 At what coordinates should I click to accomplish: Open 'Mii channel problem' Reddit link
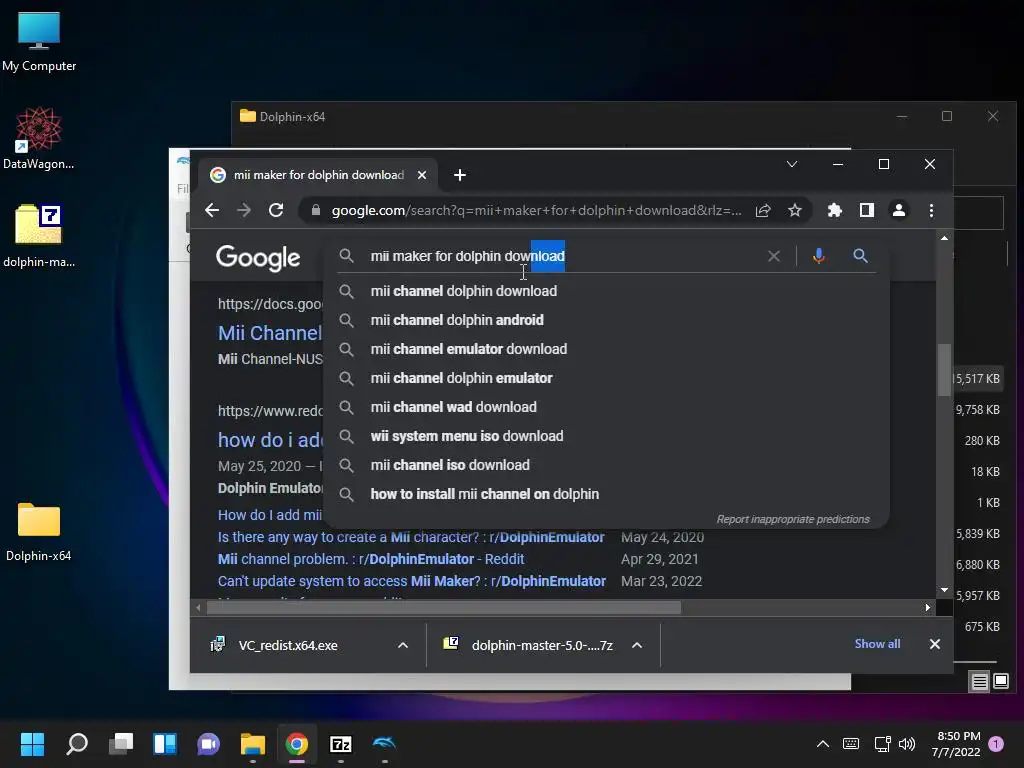(371, 559)
